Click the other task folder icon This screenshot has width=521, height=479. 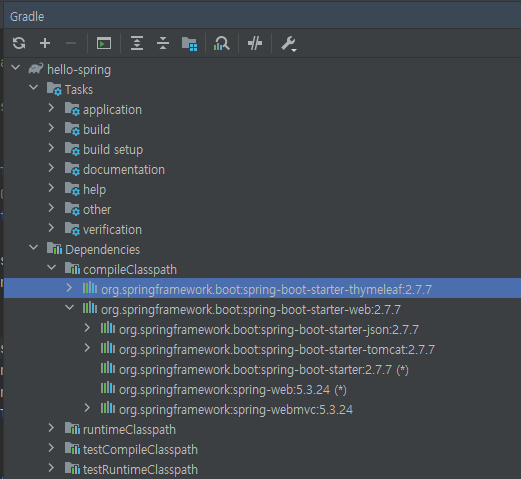72,209
